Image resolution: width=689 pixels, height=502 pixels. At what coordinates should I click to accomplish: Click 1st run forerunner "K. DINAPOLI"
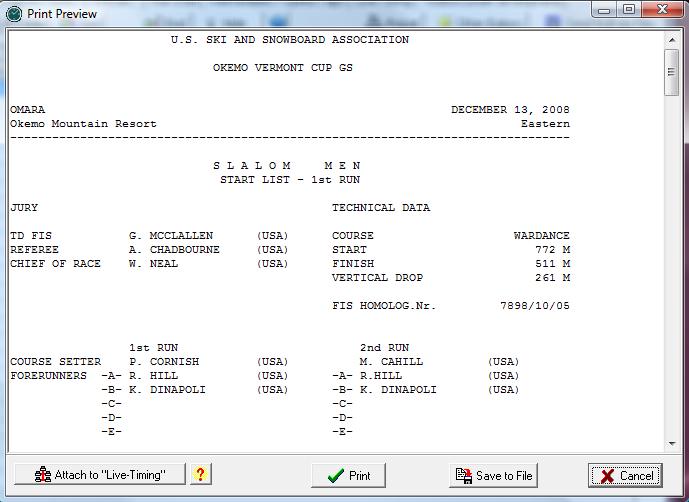point(167,390)
